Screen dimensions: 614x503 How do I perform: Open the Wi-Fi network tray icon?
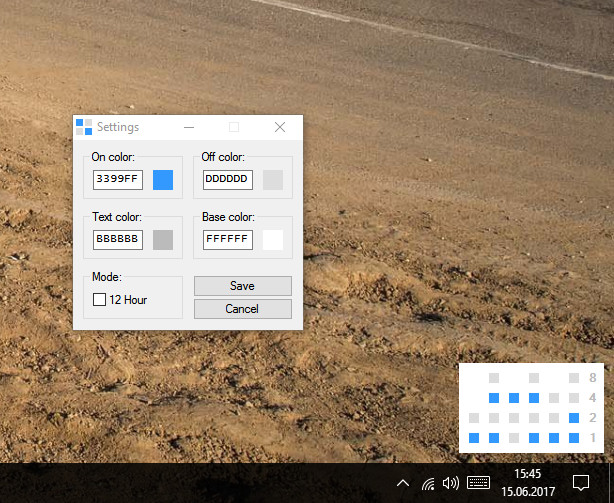(x=428, y=483)
